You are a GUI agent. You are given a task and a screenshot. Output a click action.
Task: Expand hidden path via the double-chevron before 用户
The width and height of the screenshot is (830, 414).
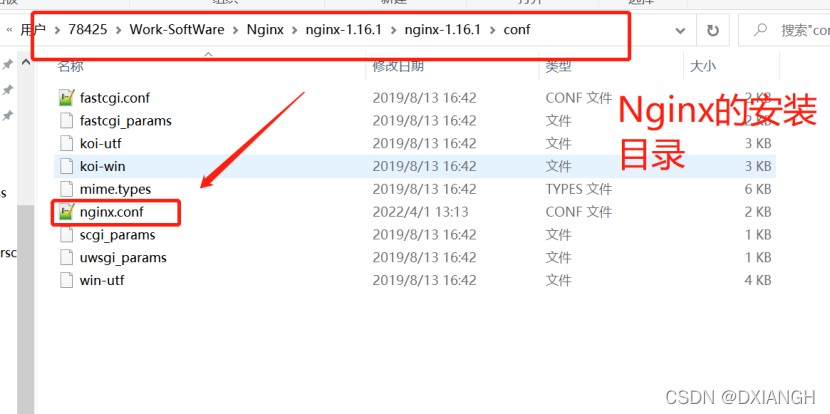click(x=9, y=30)
